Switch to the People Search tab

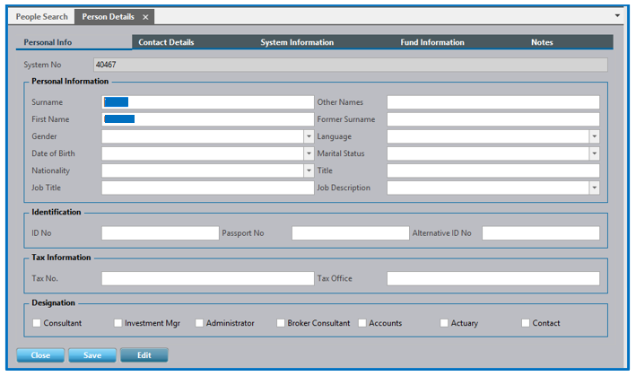point(42,17)
